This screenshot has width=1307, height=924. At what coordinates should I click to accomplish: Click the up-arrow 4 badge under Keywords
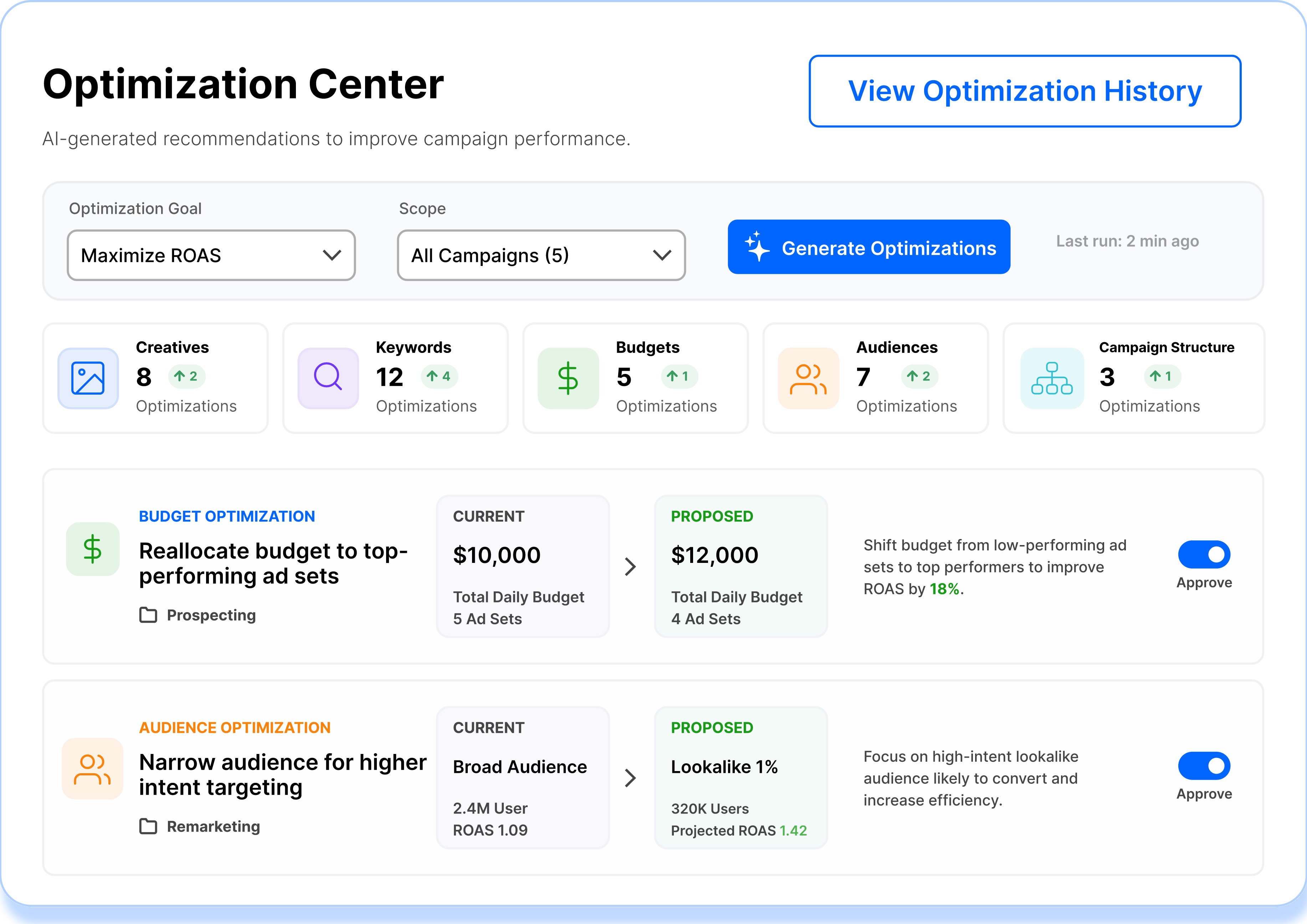[440, 376]
